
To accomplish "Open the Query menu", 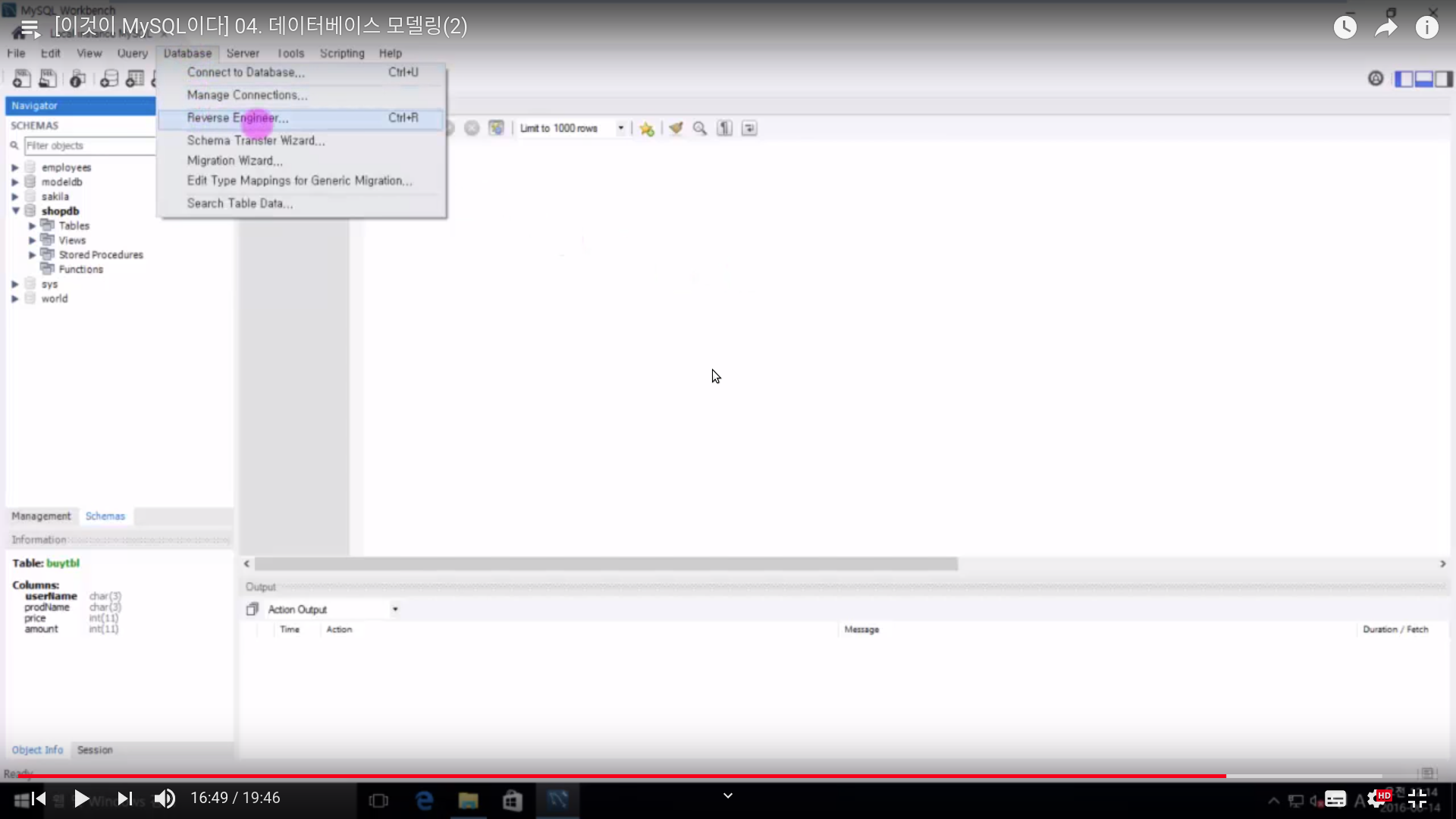I will point(133,53).
